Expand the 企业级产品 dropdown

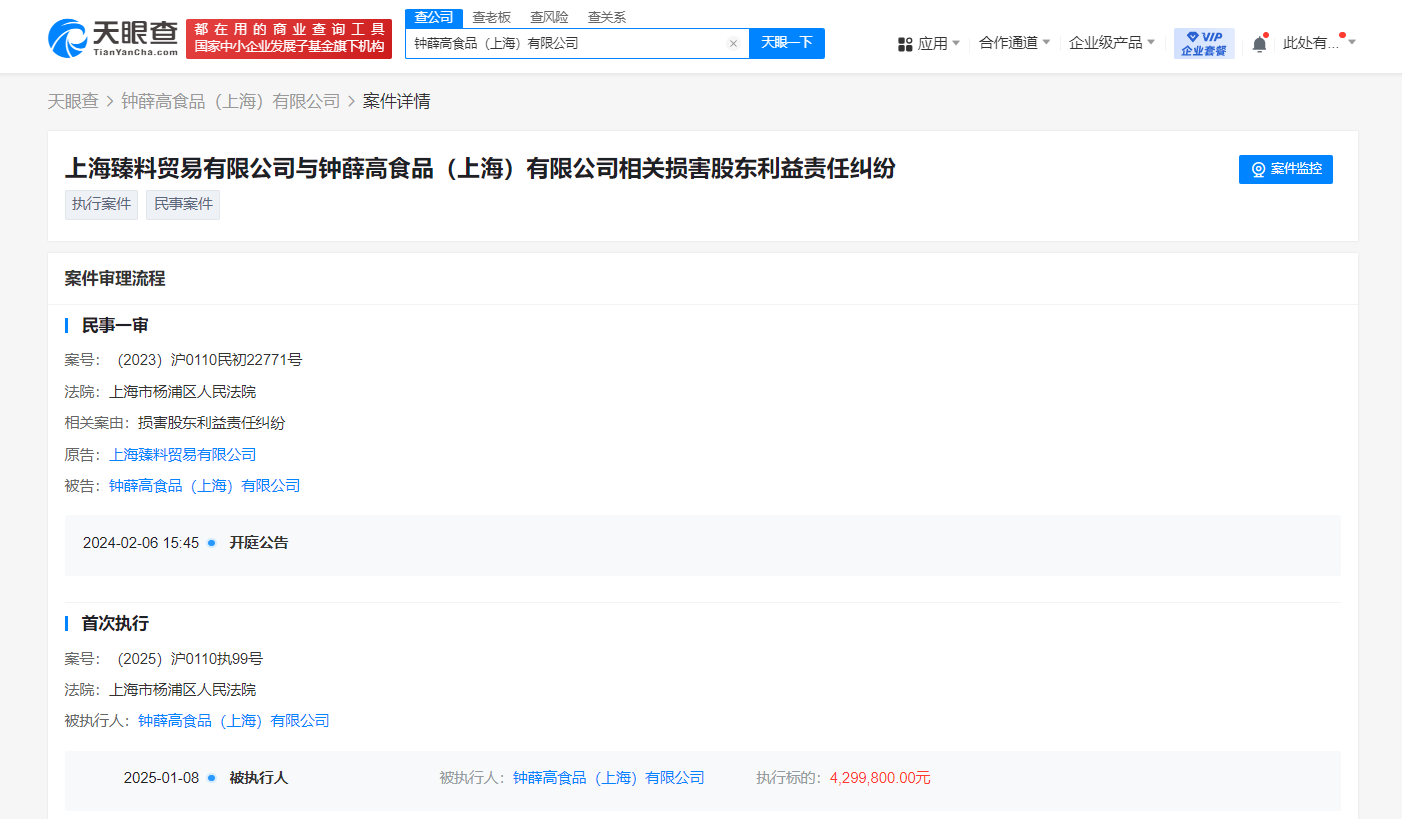click(x=1111, y=43)
